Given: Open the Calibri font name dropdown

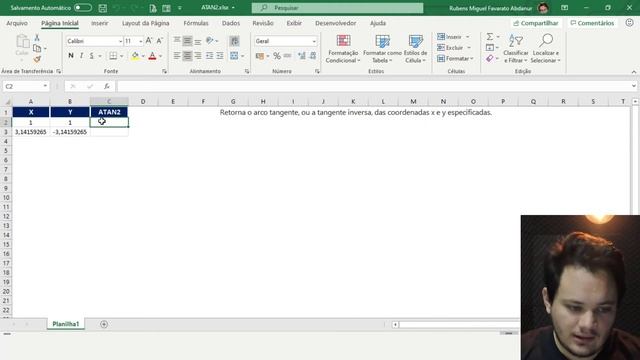Looking at the screenshot, I should coord(120,41).
